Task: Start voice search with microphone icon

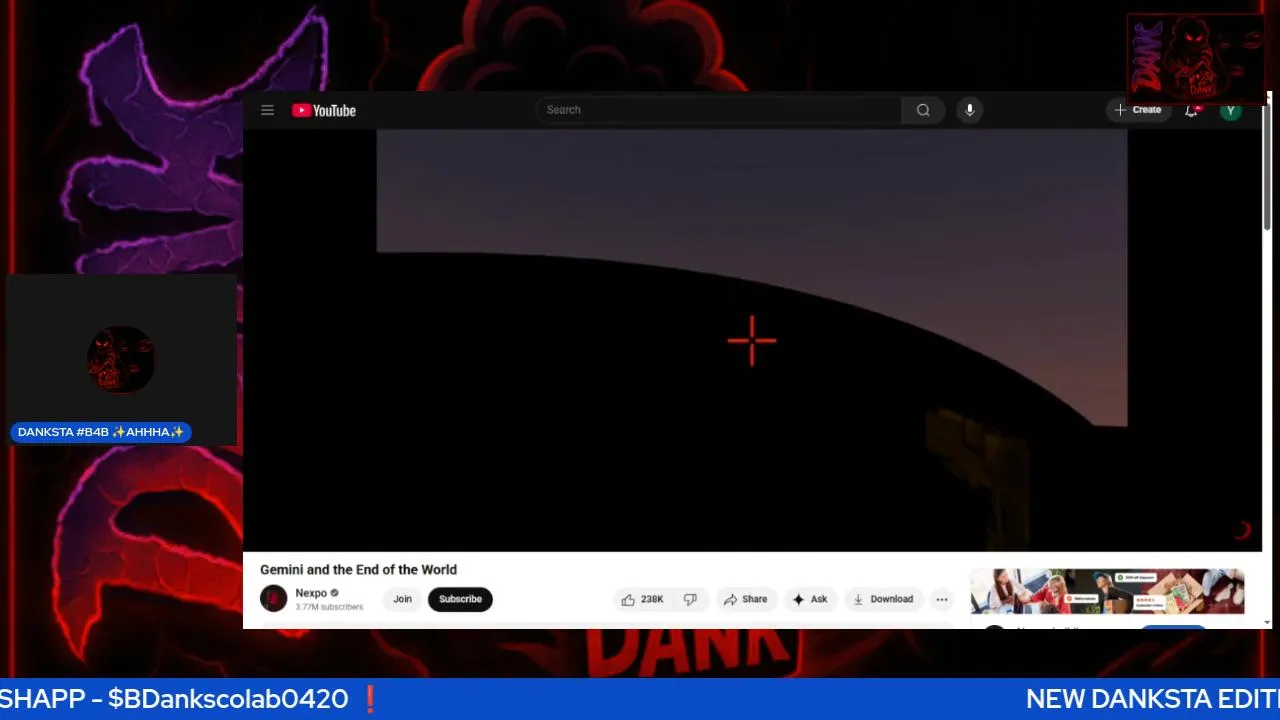Action: [x=969, y=110]
